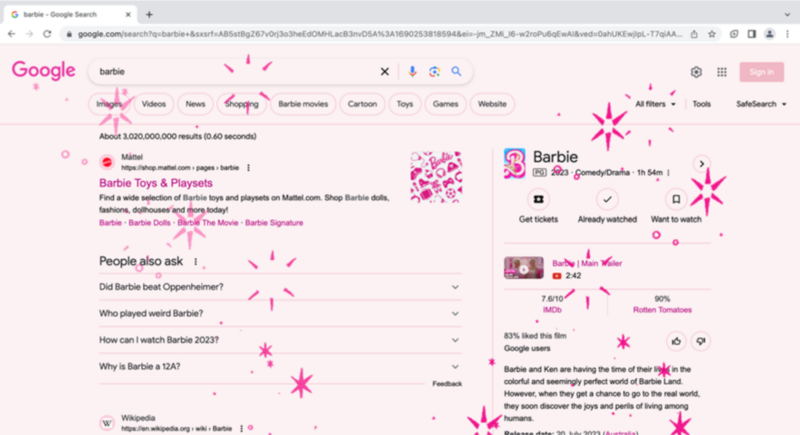Play the Barbie trailer thumbnail
Image resolution: width=800 pixels, height=435 pixels.
point(523,268)
